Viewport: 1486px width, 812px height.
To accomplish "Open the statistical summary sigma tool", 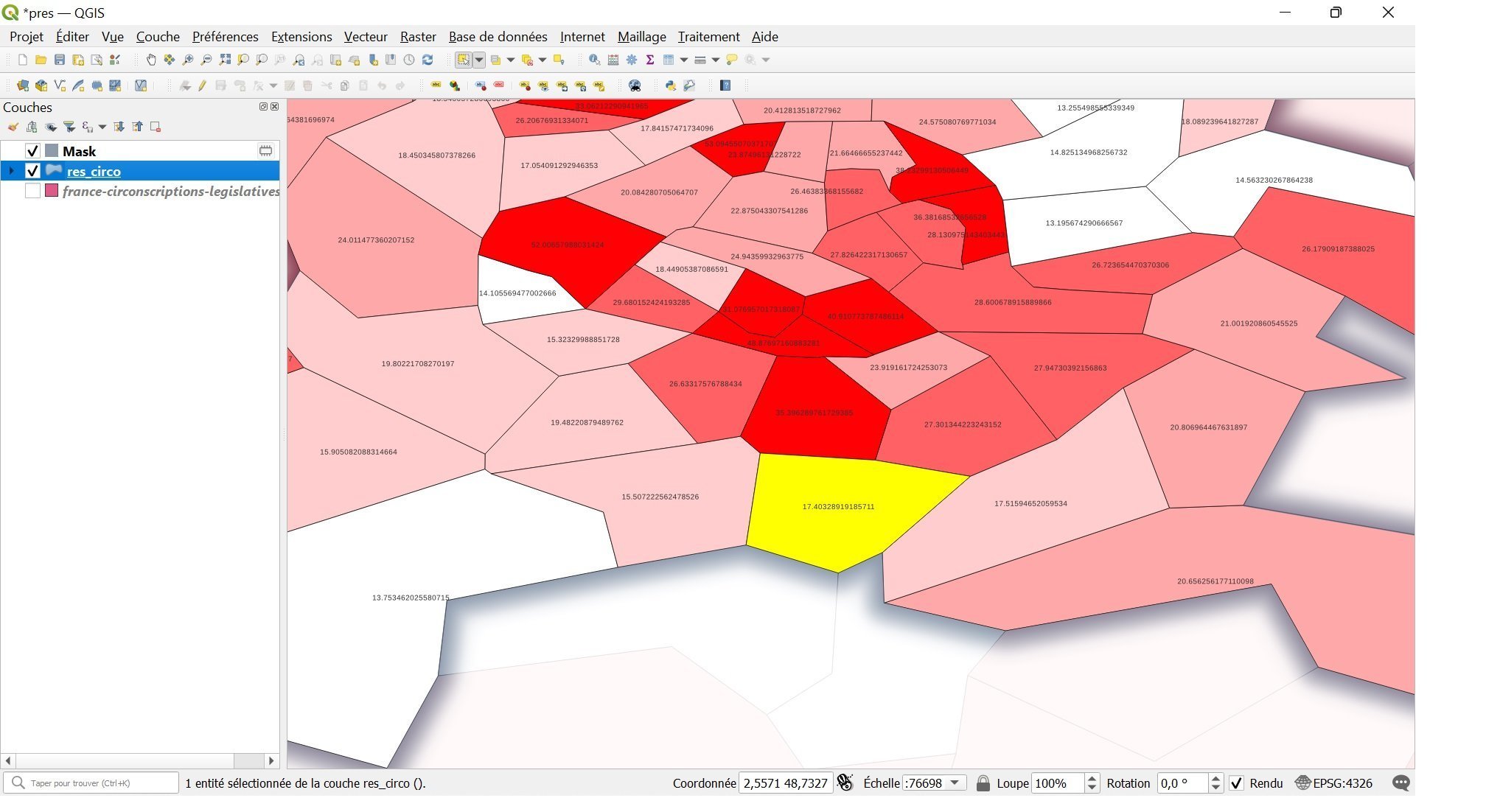I will 650,60.
